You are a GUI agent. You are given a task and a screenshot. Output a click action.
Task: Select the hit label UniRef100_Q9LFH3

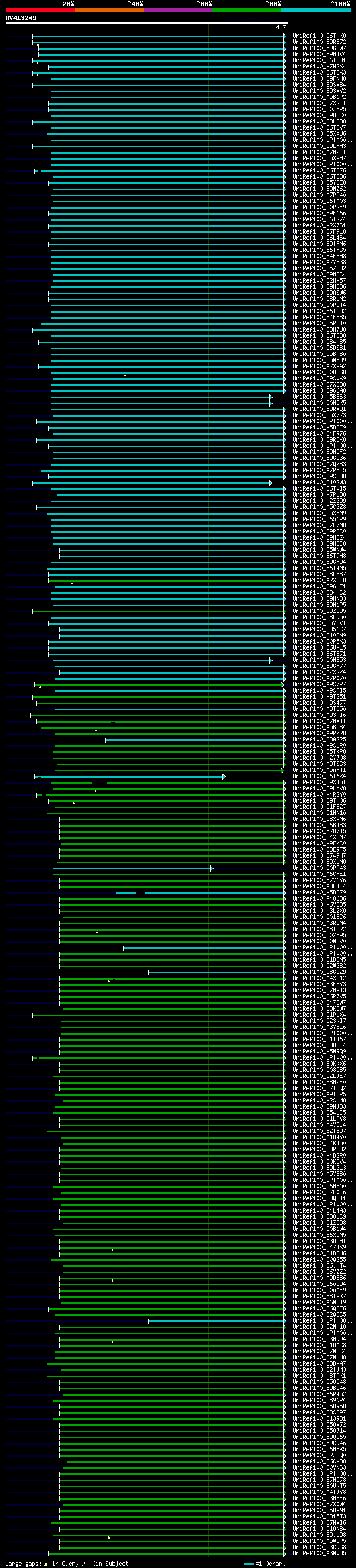[319, 146]
